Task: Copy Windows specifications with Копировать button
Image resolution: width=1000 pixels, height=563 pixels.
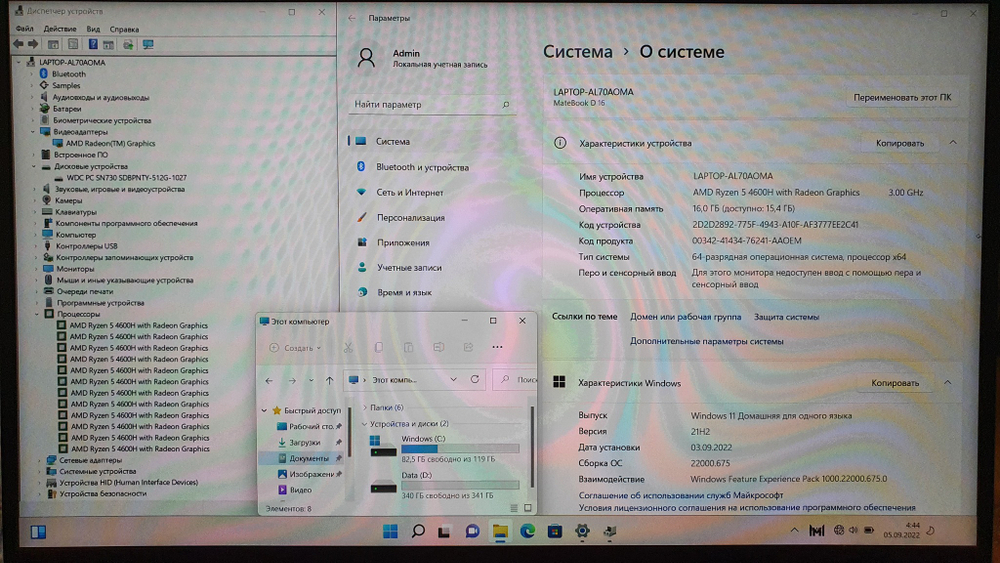Action: pyautogui.click(x=895, y=383)
